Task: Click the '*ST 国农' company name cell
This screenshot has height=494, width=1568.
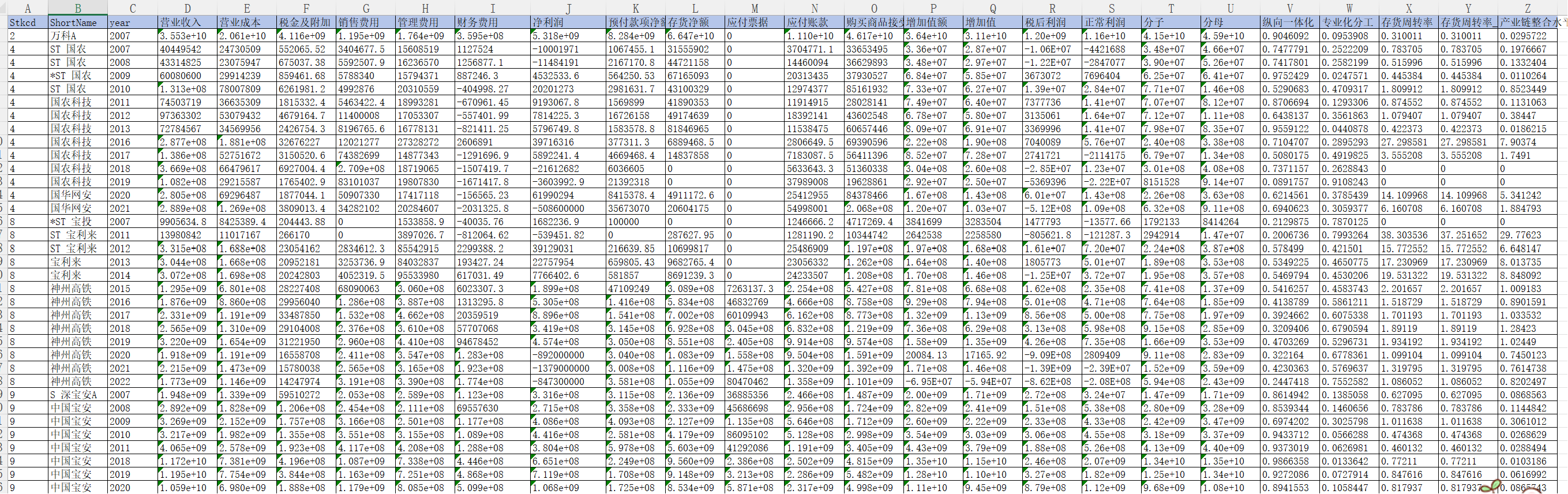Action: [x=78, y=76]
